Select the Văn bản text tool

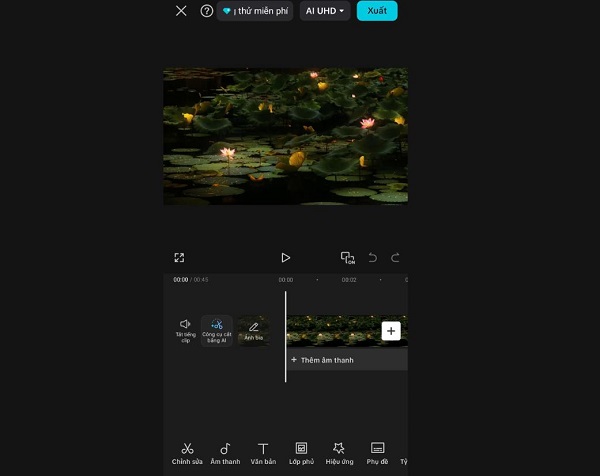pos(263,453)
